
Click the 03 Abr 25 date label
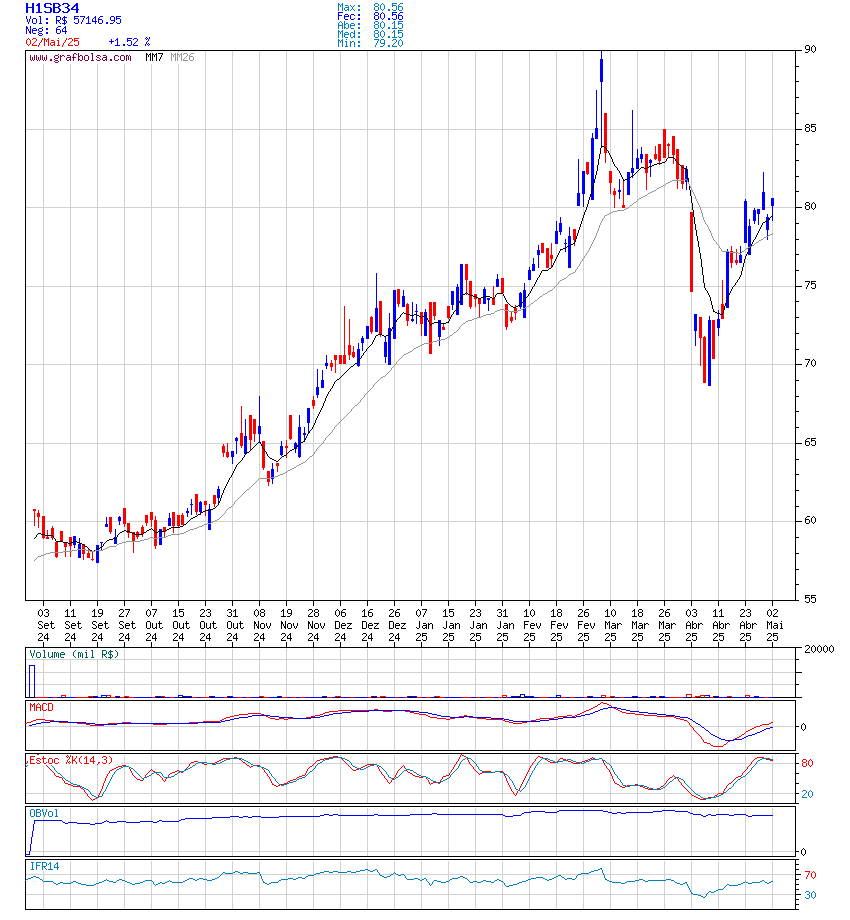click(692, 625)
